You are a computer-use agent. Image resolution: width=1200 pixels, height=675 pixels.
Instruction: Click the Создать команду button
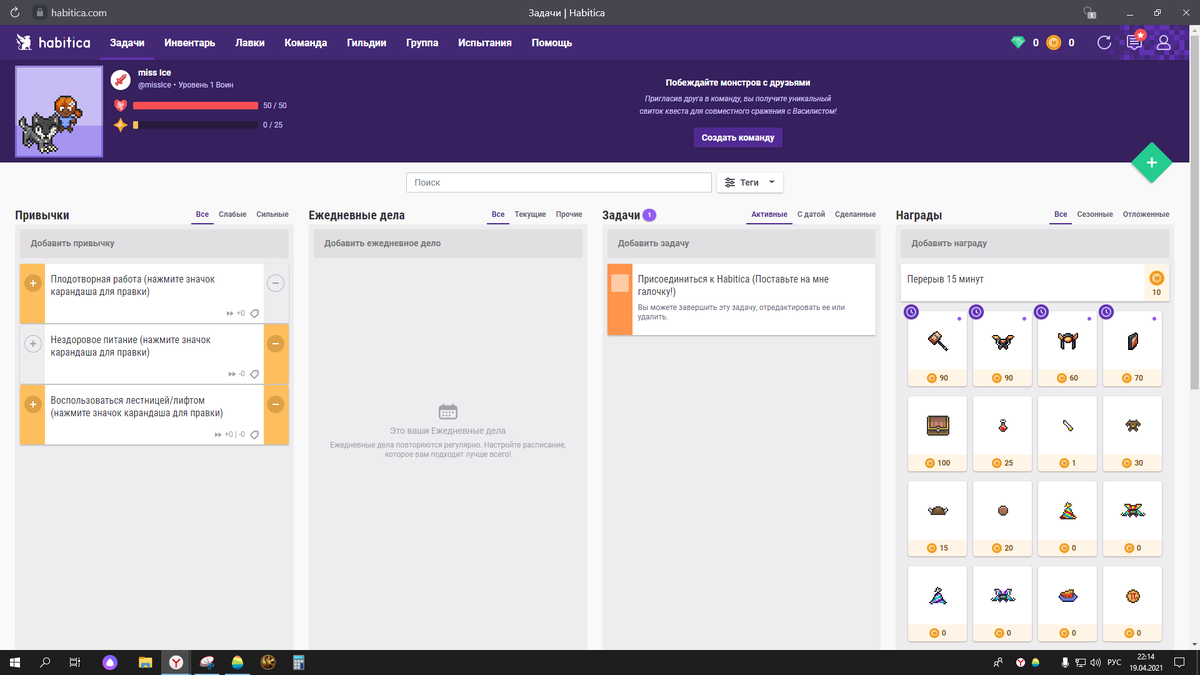coord(738,137)
